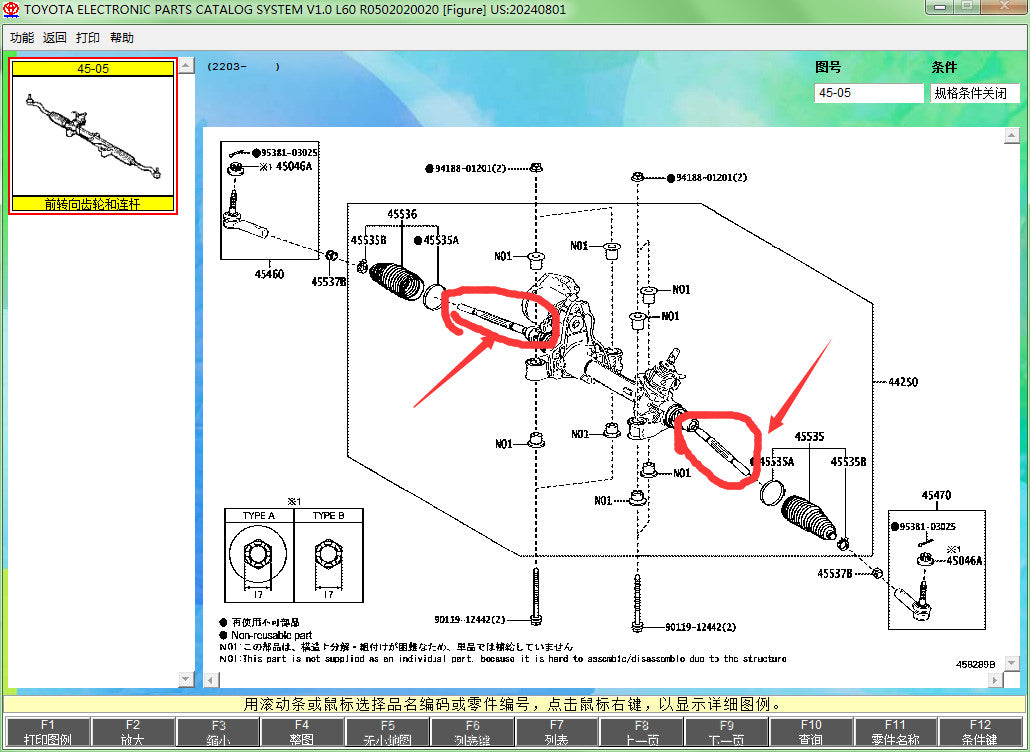The width and height of the screenshot is (1030, 752).
Task: Select part code 45535 above right boot
Action: [x=809, y=437]
